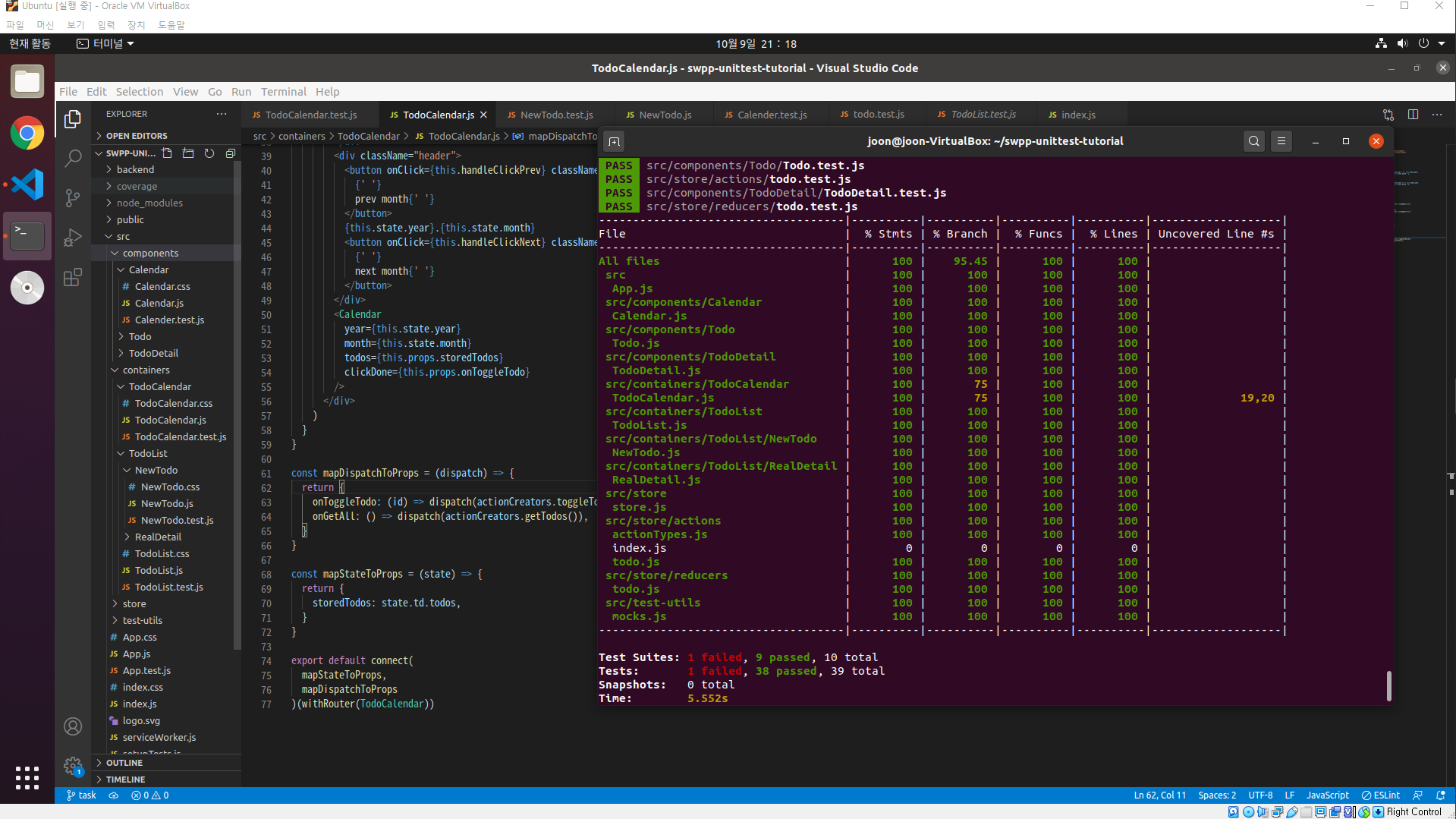Screen dimensions: 1456x819
Task: Collapse the components folder
Action: pyautogui.click(x=150, y=254)
